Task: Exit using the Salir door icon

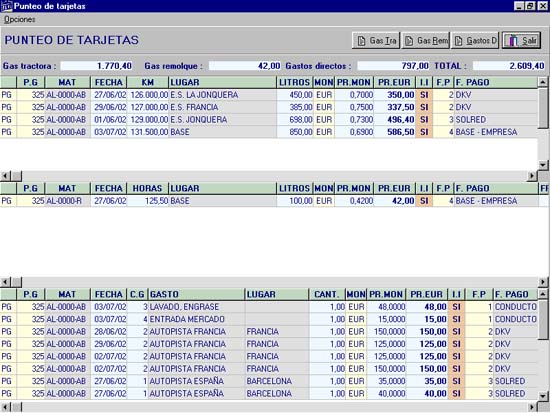Action: tap(521, 41)
